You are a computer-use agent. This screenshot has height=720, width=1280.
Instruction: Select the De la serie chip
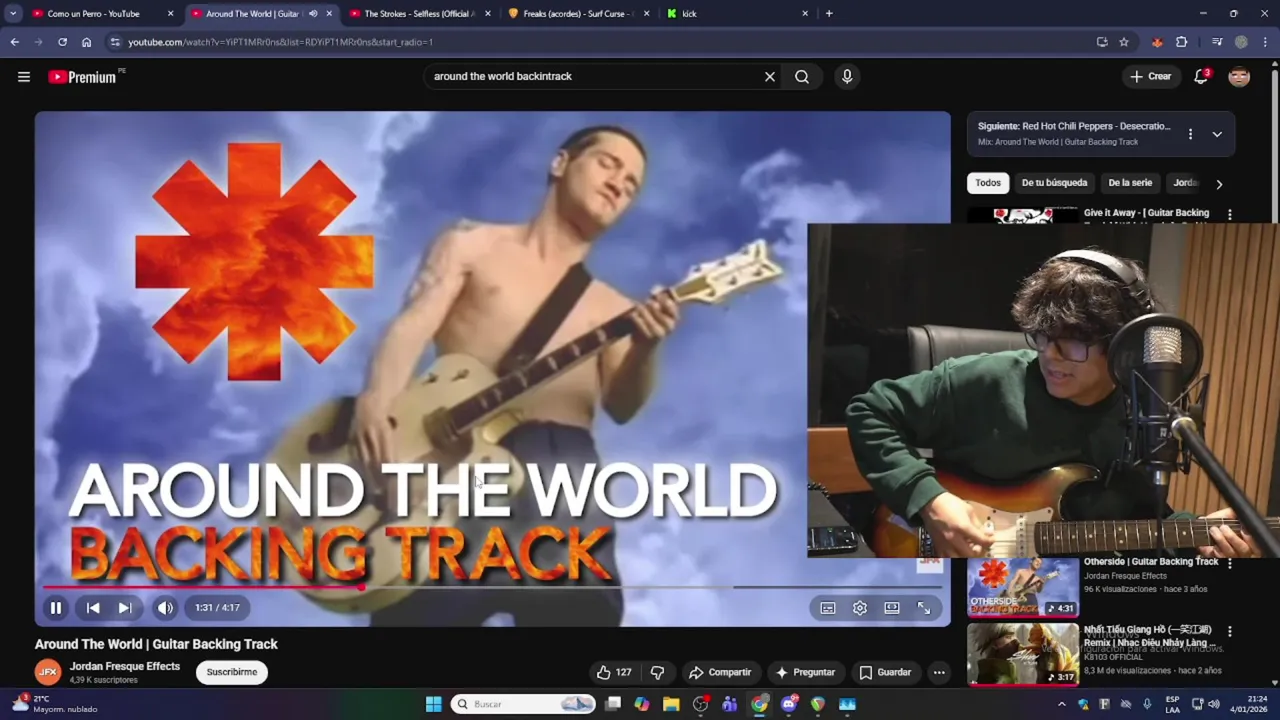point(1130,183)
